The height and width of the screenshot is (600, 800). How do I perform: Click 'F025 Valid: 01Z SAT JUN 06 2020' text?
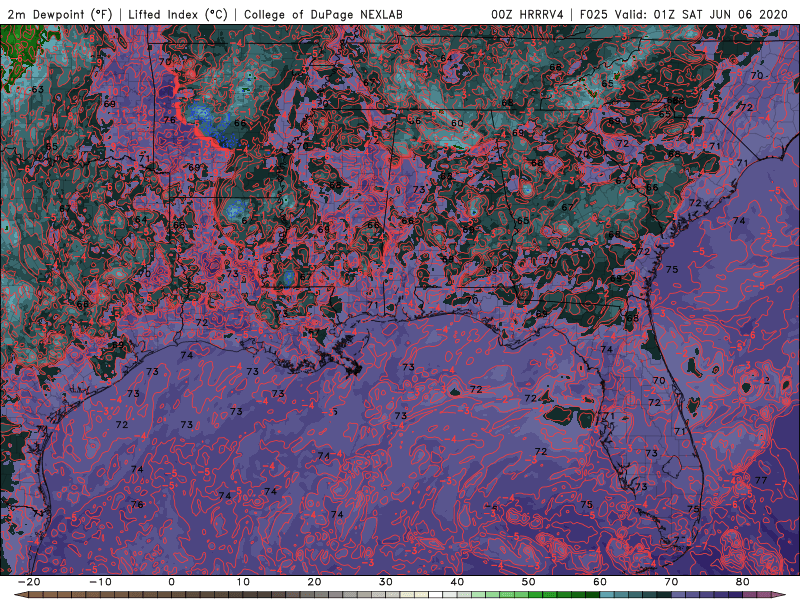(684, 14)
